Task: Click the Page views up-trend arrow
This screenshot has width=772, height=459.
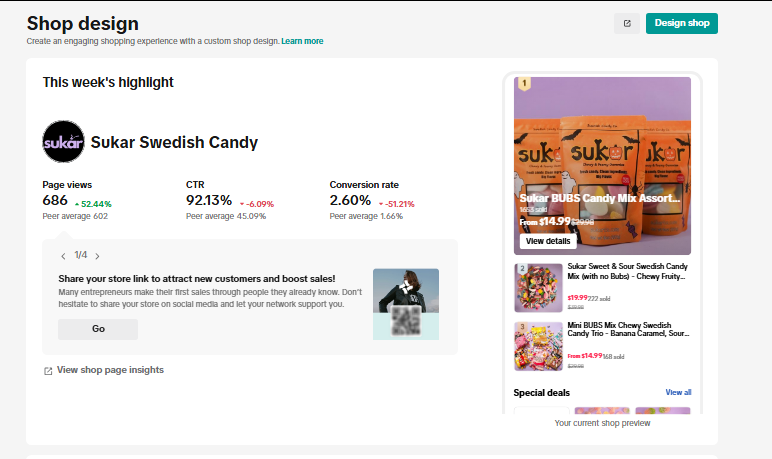Action: (x=77, y=204)
